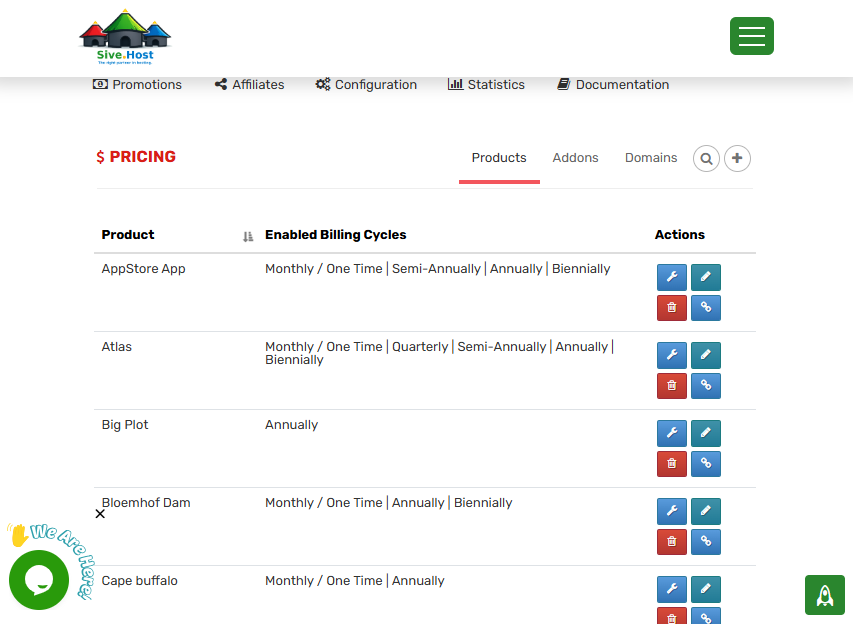Switch to the Addons tab

point(575,158)
